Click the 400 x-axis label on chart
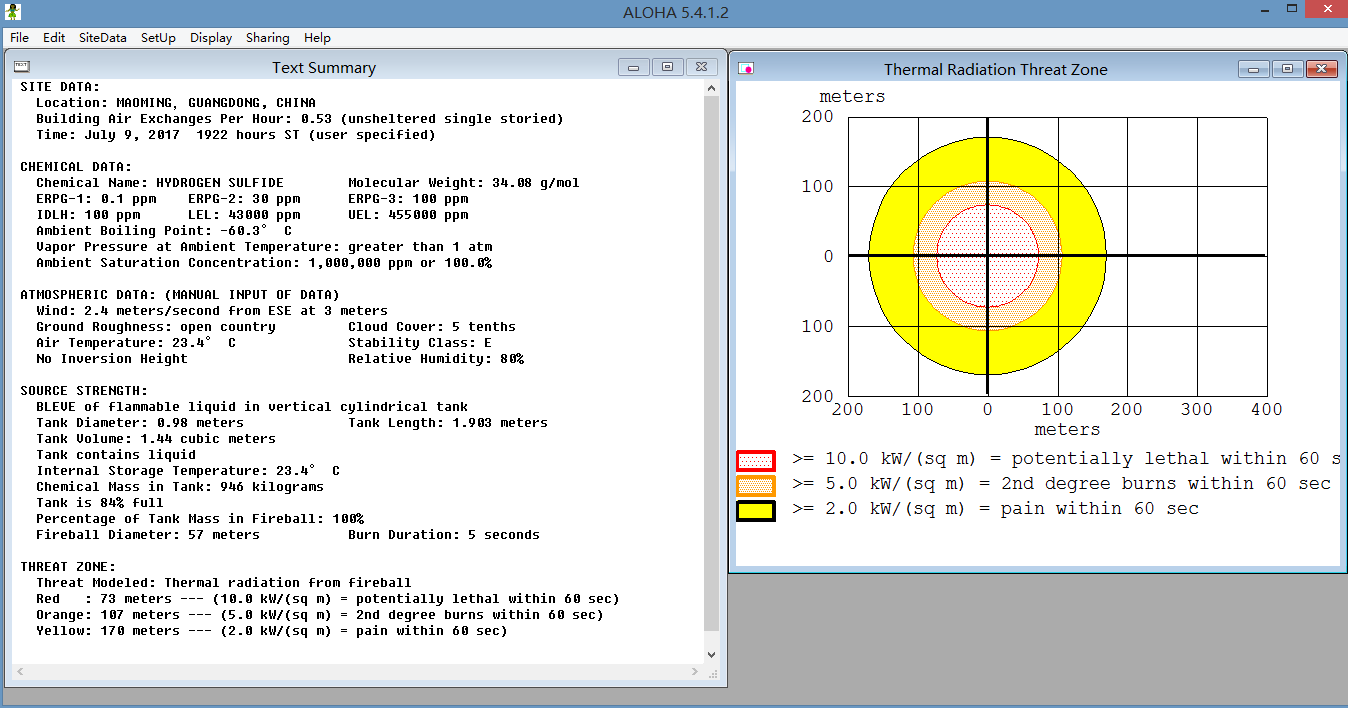 [1266, 409]
